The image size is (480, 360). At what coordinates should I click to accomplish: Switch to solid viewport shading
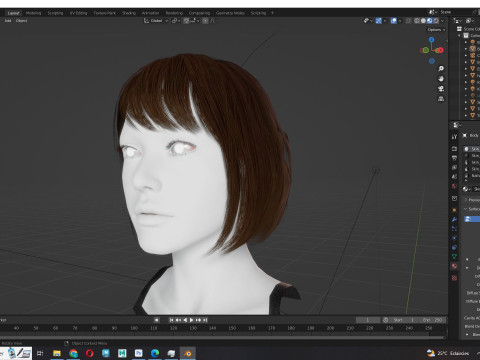(x=423, y=21)
